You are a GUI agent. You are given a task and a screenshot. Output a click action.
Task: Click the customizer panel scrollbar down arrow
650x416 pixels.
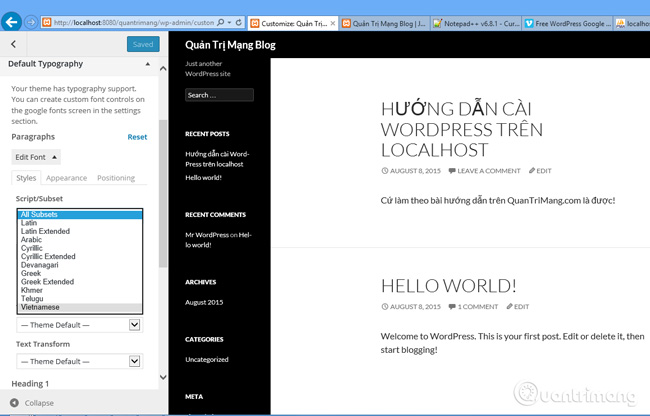[164, 377]
